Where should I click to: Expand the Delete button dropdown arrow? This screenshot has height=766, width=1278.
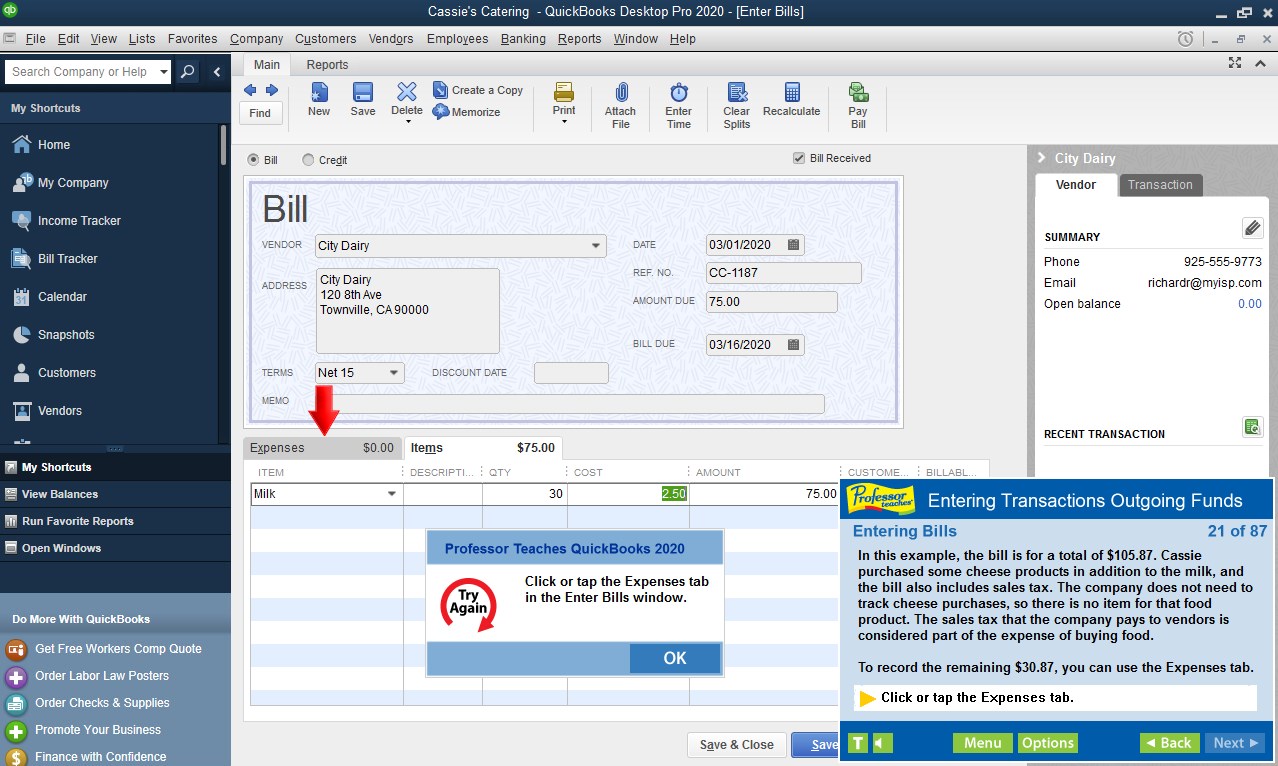coord(407,122)
